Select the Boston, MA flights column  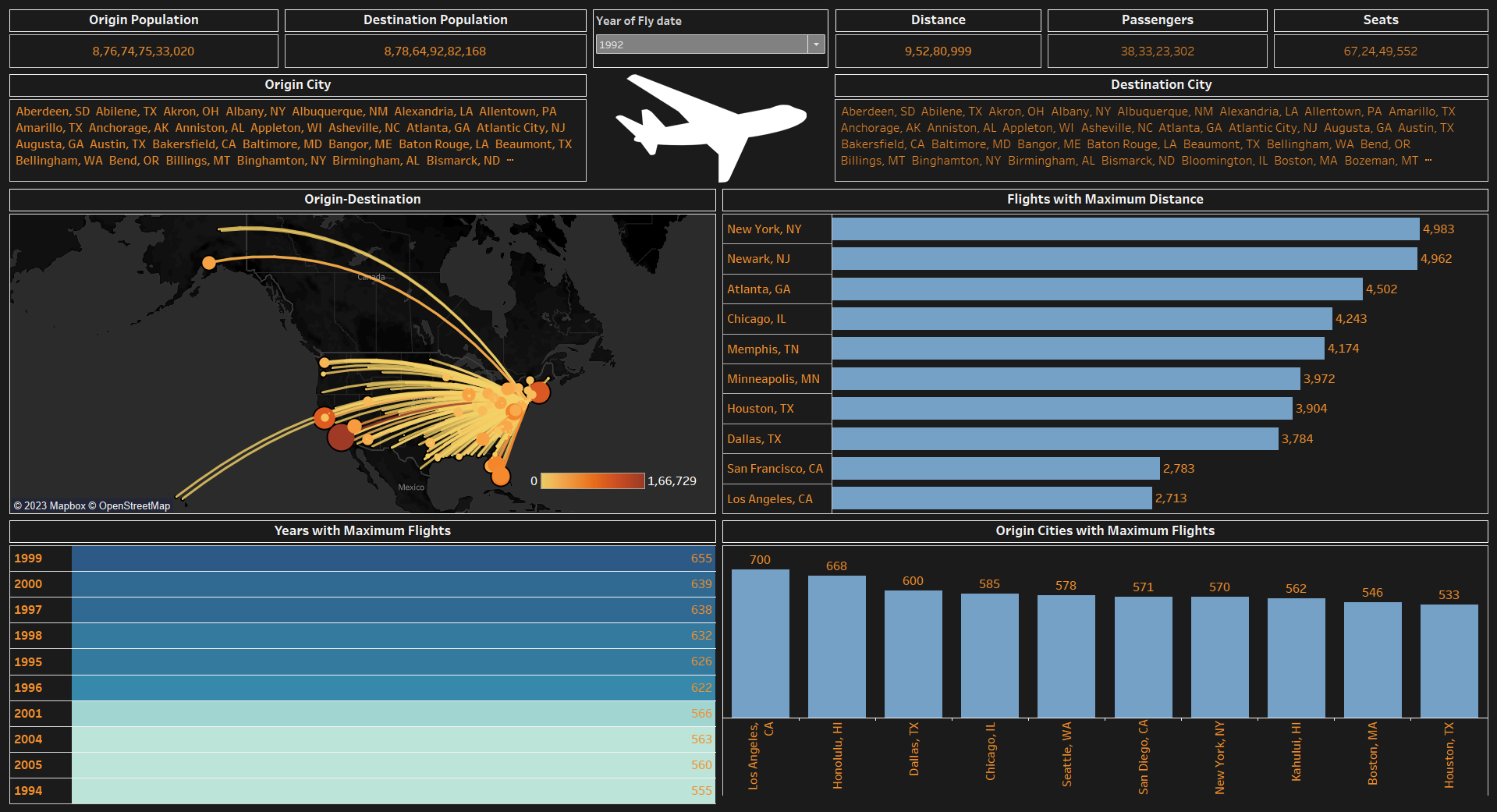pyautogui.click(x=1372, y=659)
